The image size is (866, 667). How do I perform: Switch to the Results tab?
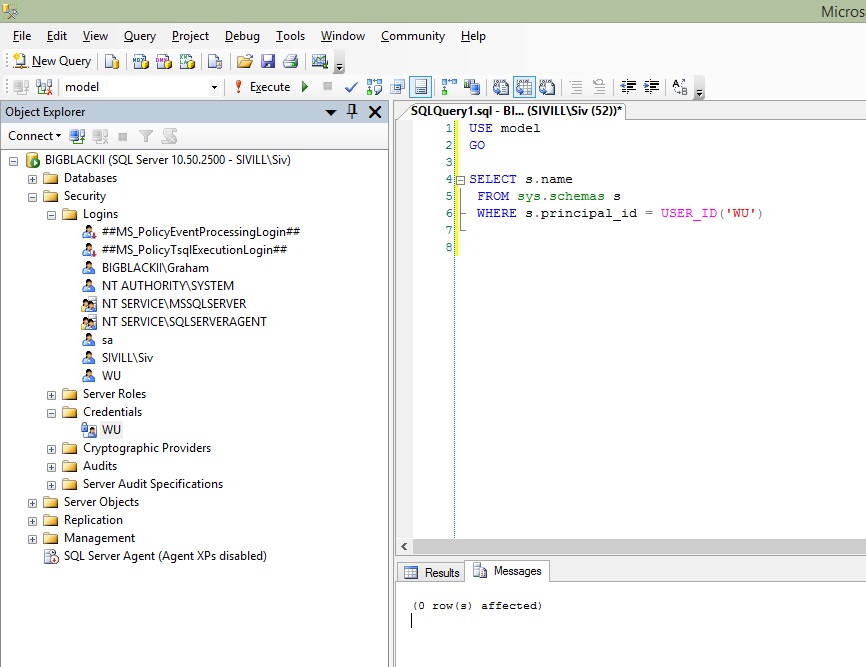432,572
